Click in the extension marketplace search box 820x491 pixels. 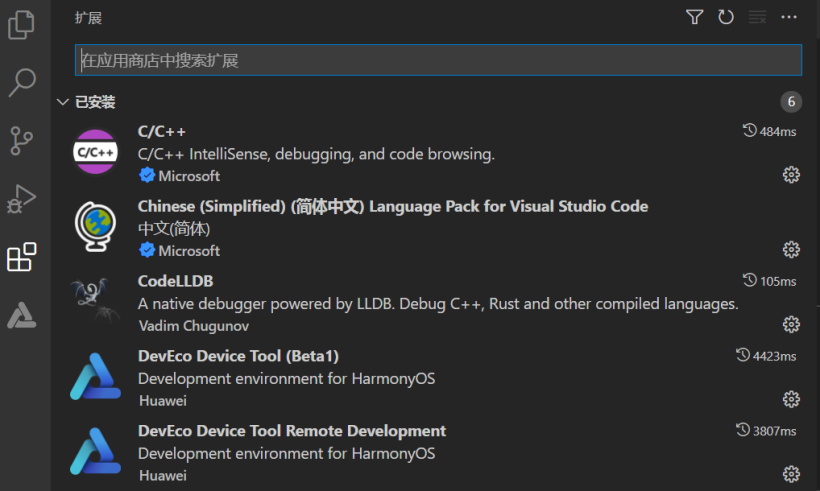pyautogui.click(x=438, y=60)
